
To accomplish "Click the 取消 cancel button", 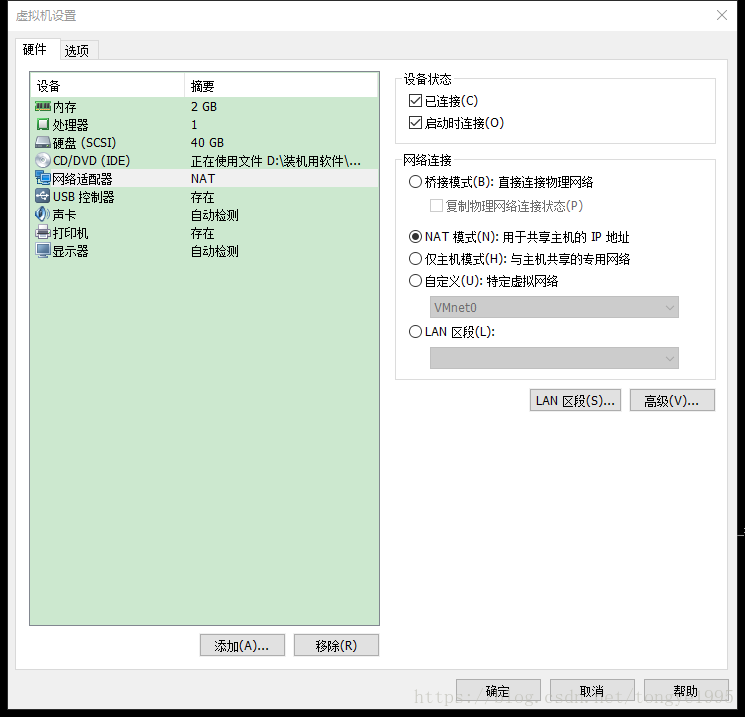I will [x=592, y=690].
